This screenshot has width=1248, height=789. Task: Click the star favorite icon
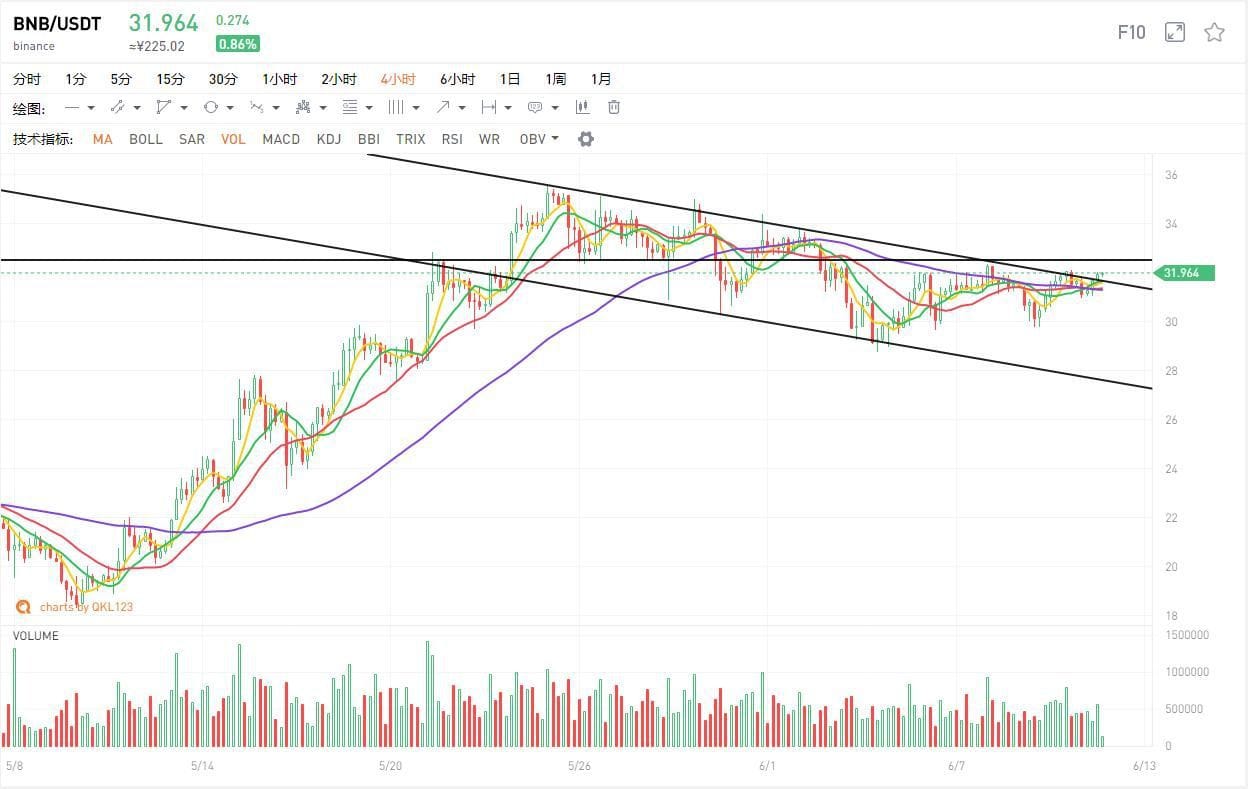click(x=1214, y=32)
